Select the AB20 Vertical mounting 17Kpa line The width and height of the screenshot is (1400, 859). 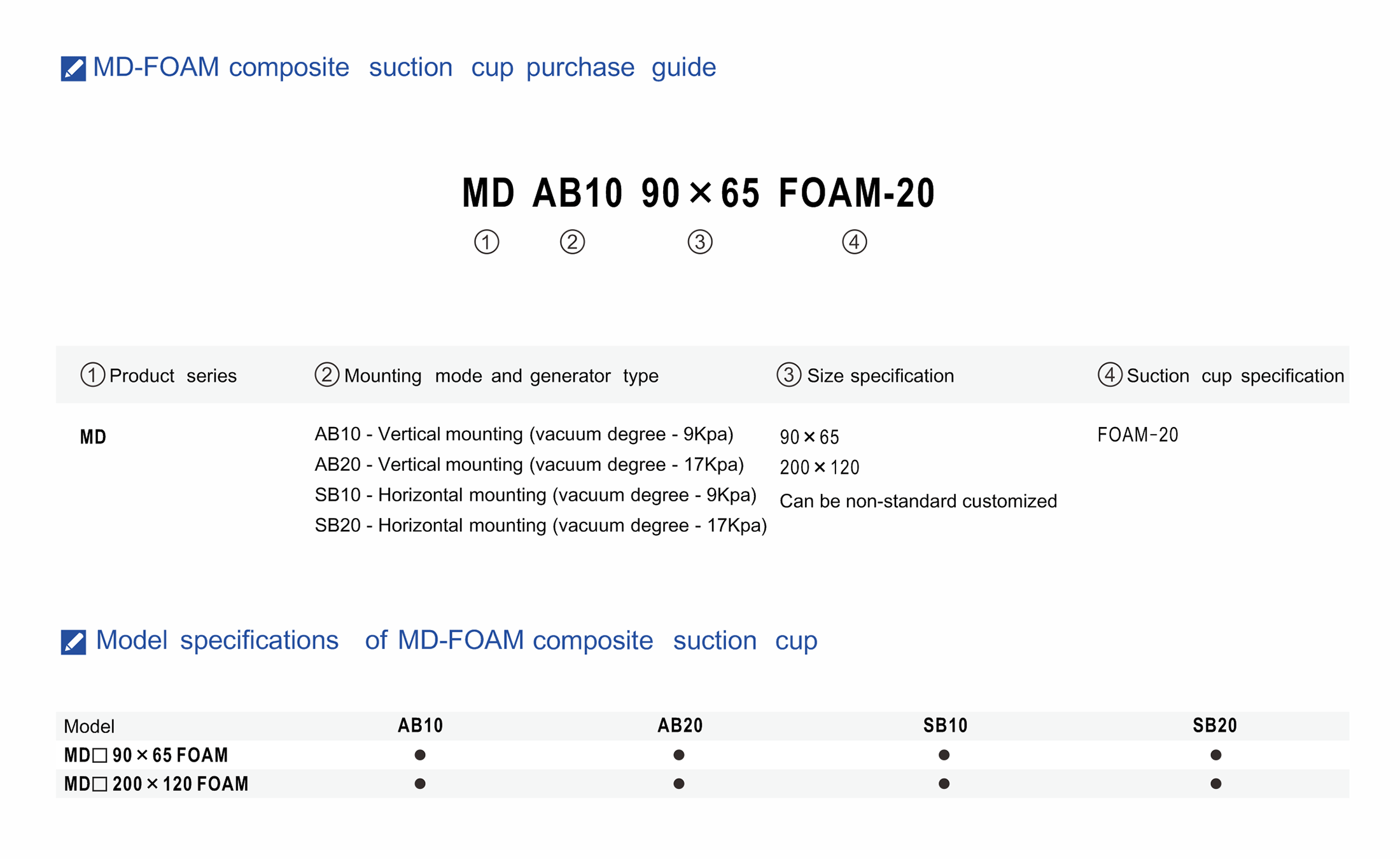(x=529, y=464)
